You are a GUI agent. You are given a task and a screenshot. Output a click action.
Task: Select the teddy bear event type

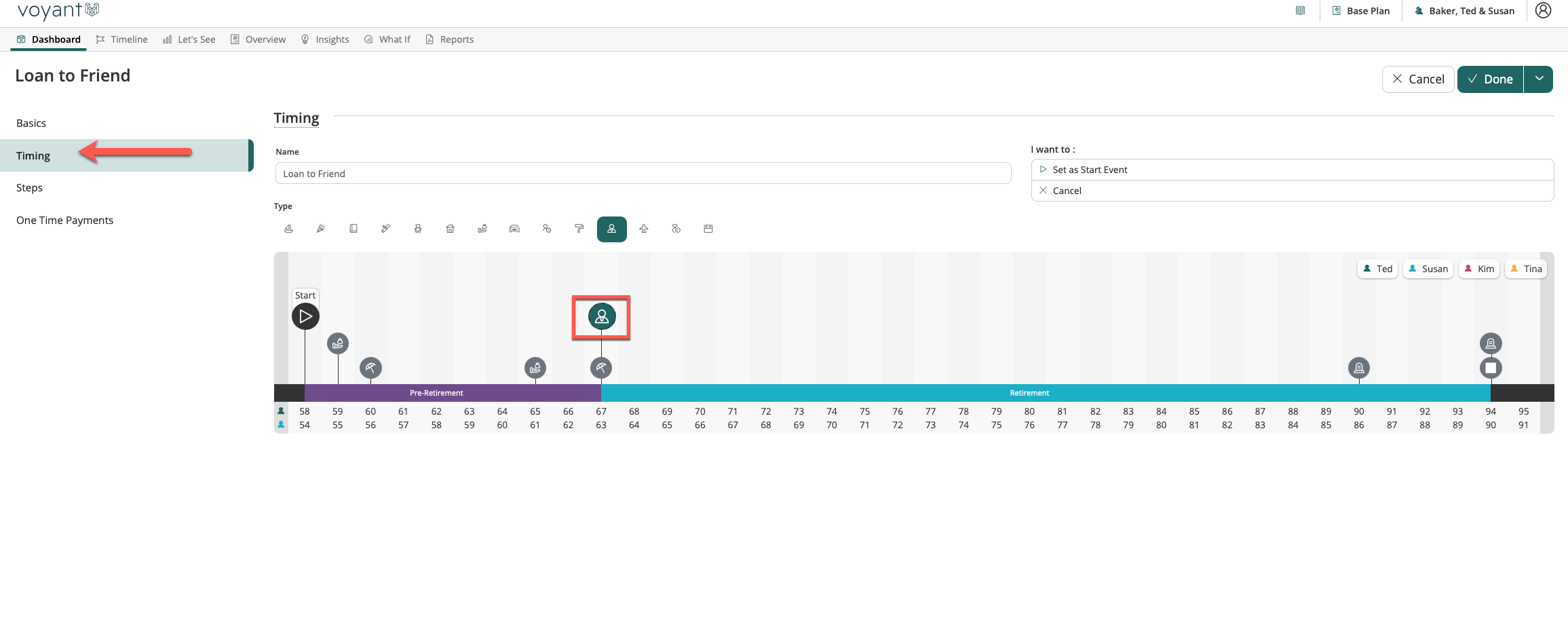[x=418, y=229]
